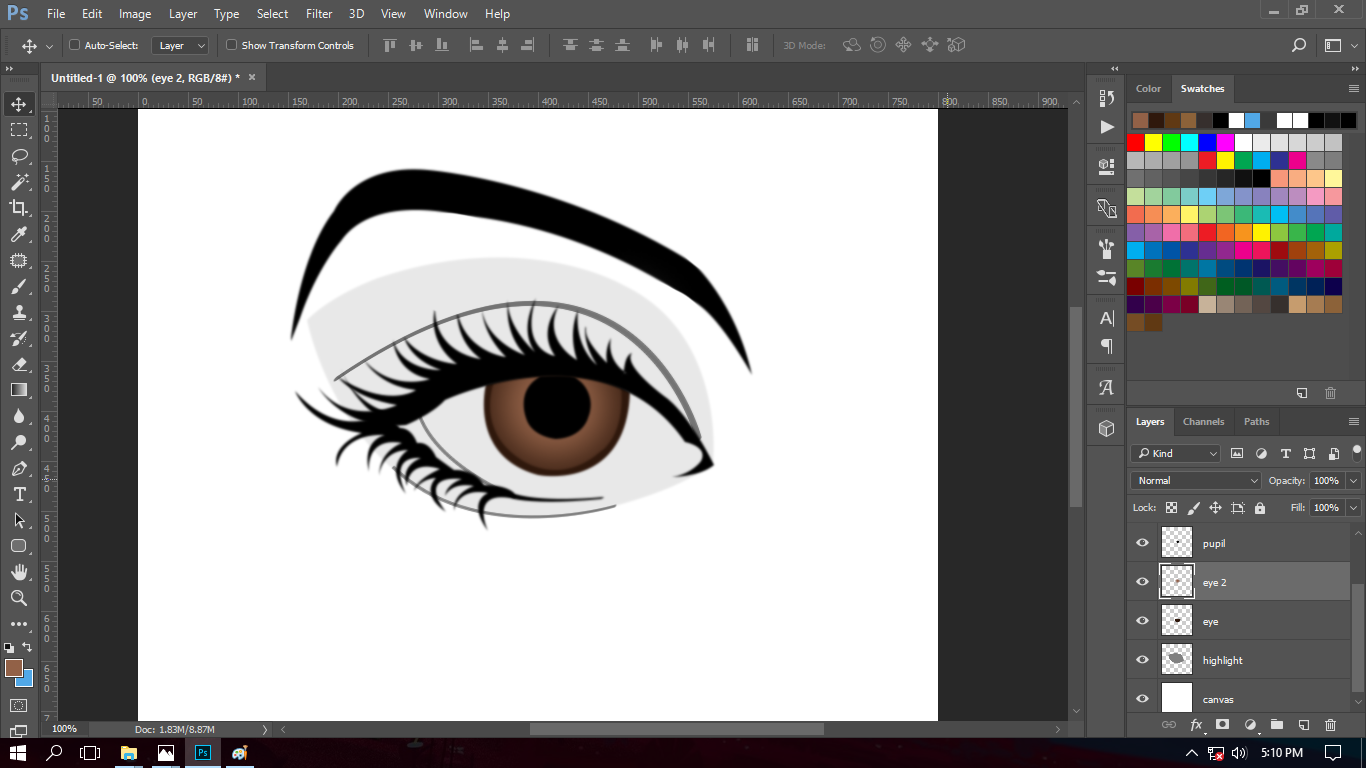Select the eye 2 layer thumbnail

[1177, 582]
